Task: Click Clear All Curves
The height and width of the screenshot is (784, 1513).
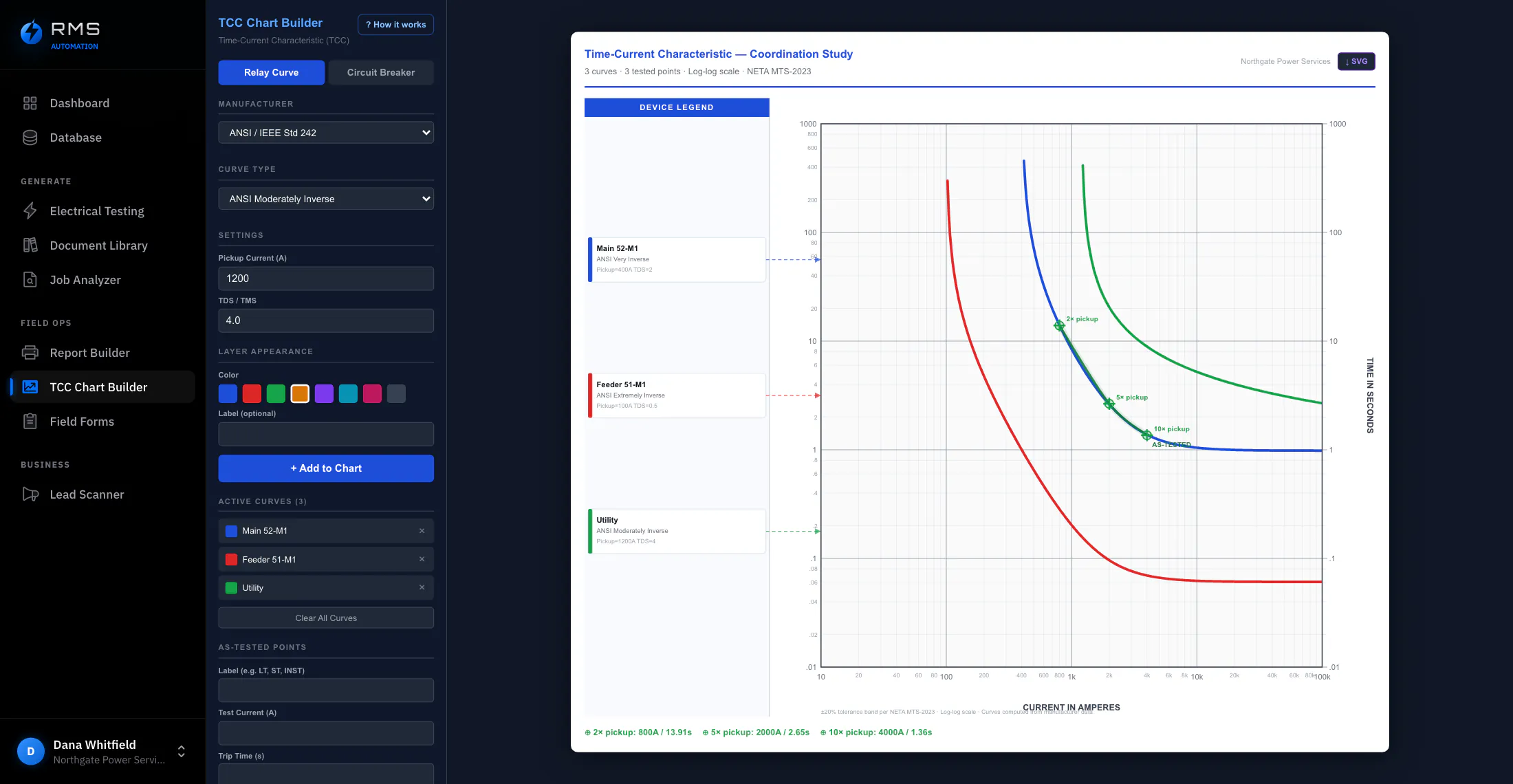Action: click(x=326, y=618)
